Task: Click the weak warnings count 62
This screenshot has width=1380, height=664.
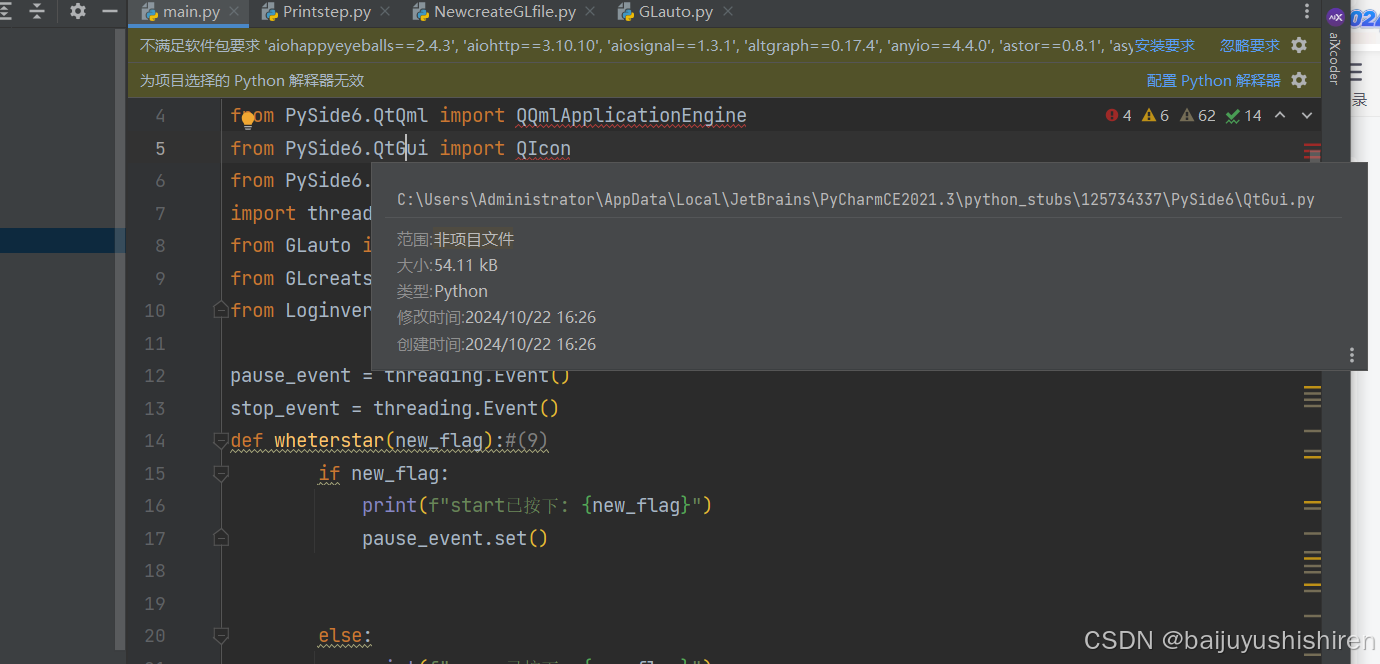Action: tap(1197, 116)
